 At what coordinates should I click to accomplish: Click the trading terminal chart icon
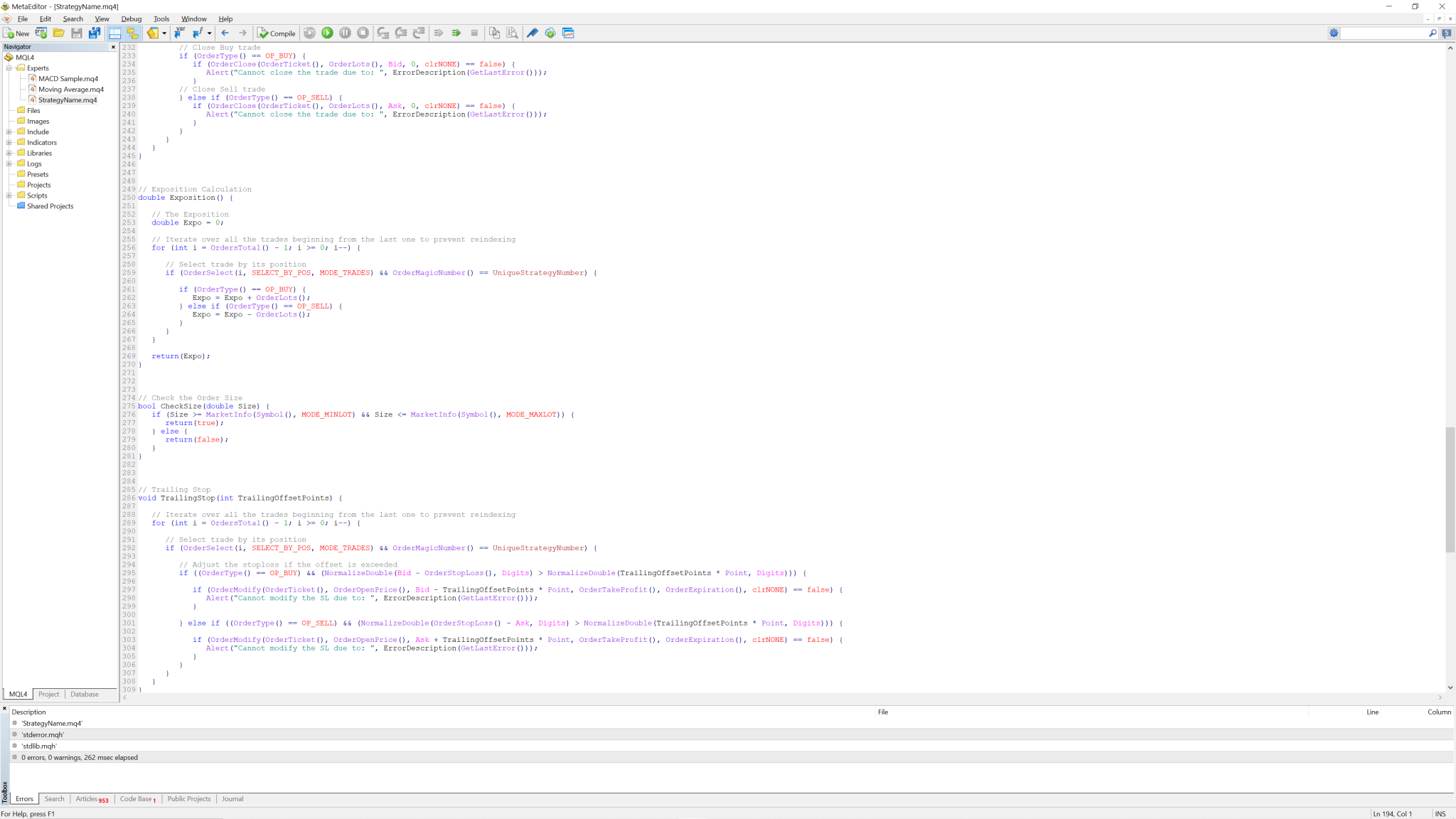[568, 33]
